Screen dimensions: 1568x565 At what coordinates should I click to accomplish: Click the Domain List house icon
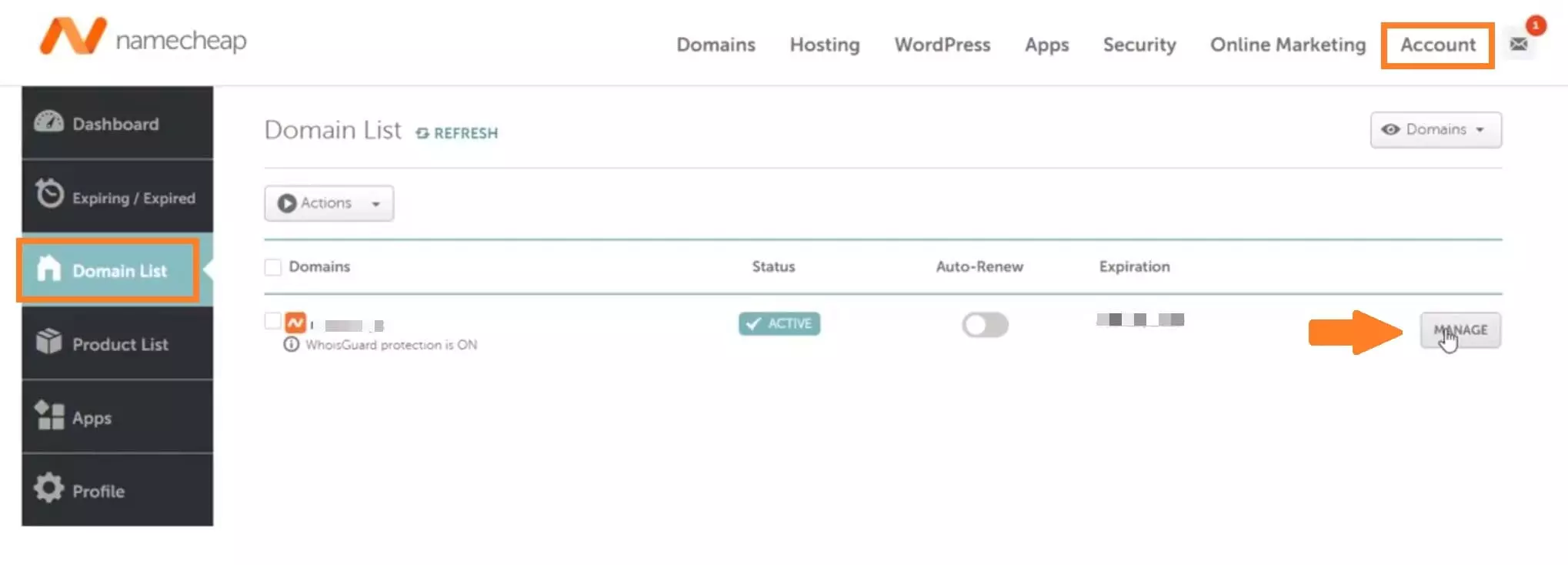pos(49,268)
